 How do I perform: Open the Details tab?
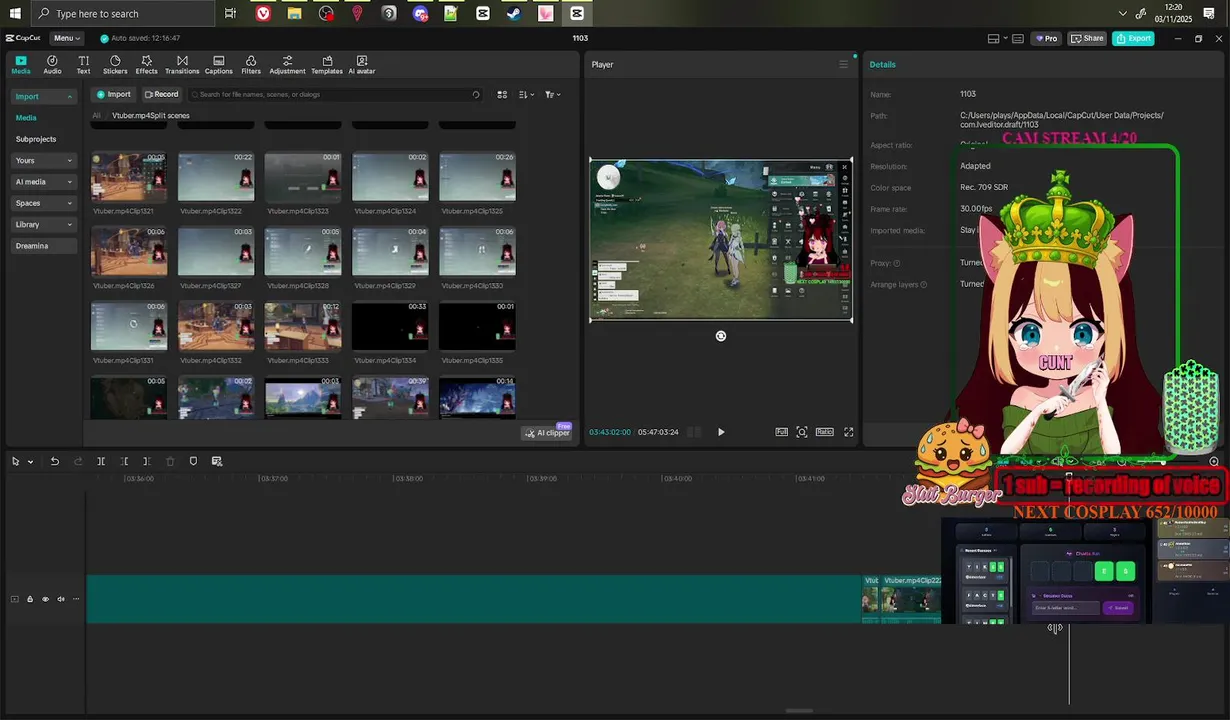(x=883, y=64)
